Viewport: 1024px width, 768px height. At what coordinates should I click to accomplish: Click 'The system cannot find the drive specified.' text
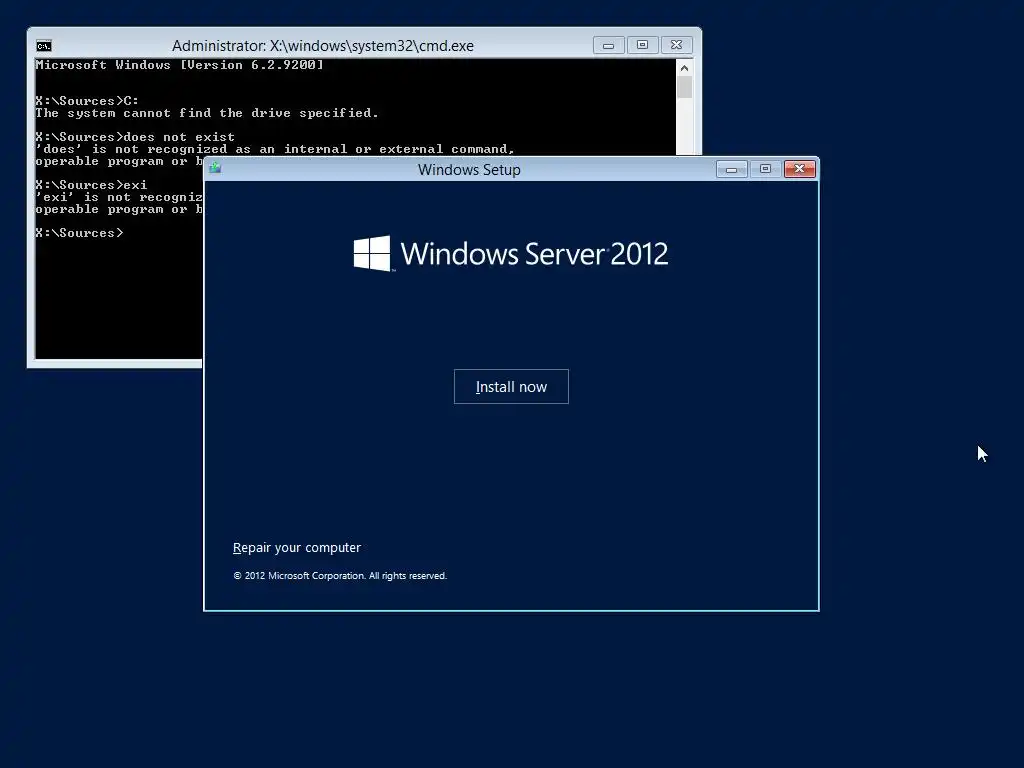[207, 113]
